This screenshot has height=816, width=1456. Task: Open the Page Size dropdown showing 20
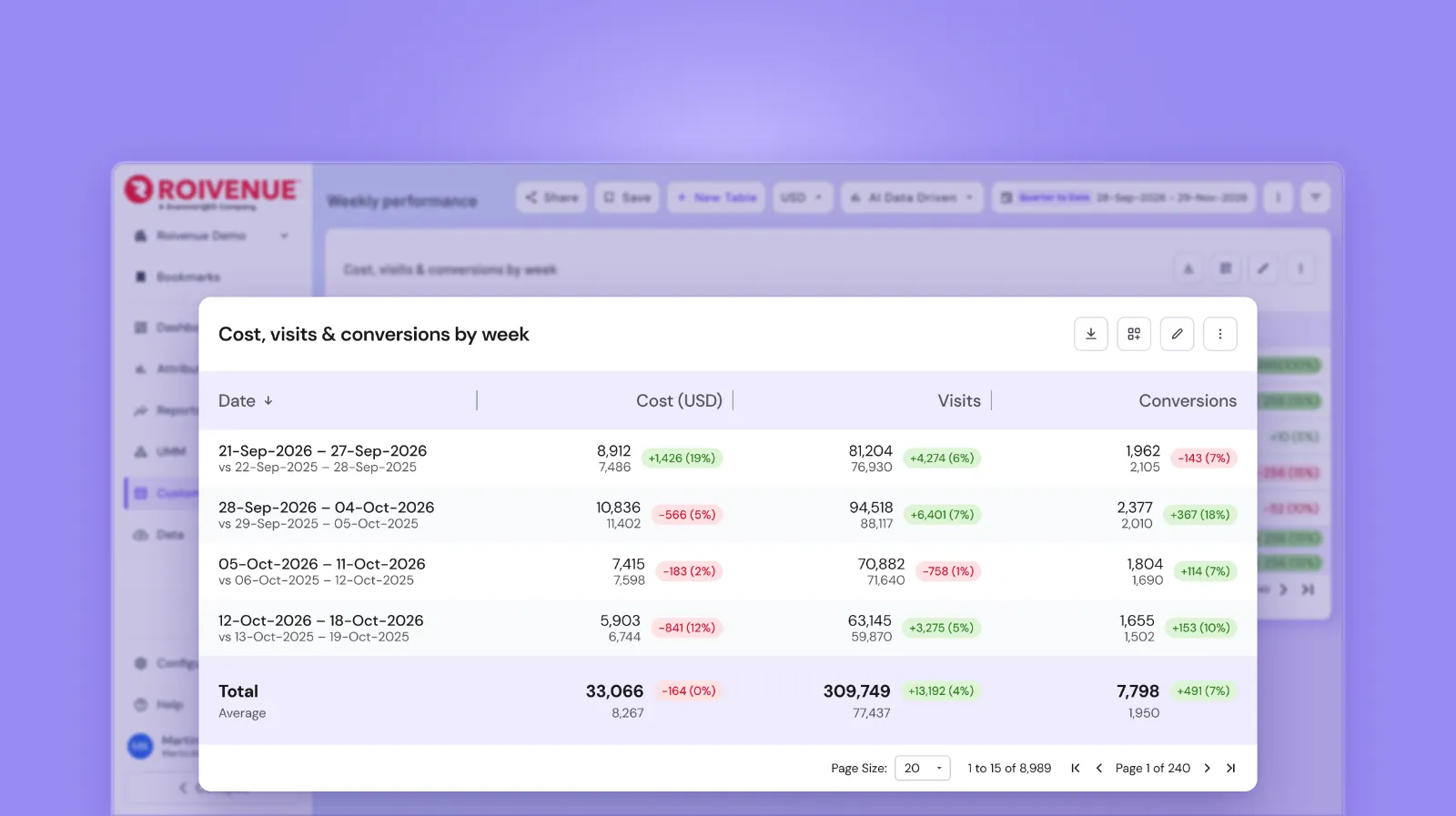pos(923,768)
